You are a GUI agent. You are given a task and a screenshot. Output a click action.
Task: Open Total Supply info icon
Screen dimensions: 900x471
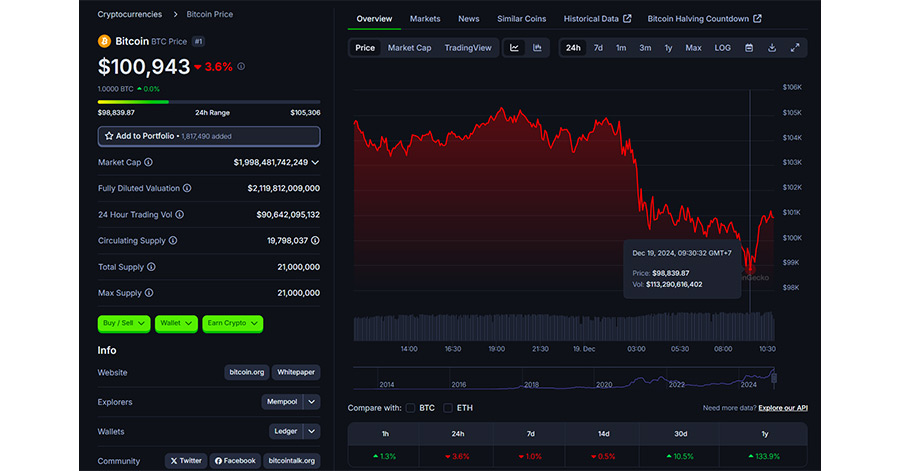pyautogui.click(x=151, y=267)
